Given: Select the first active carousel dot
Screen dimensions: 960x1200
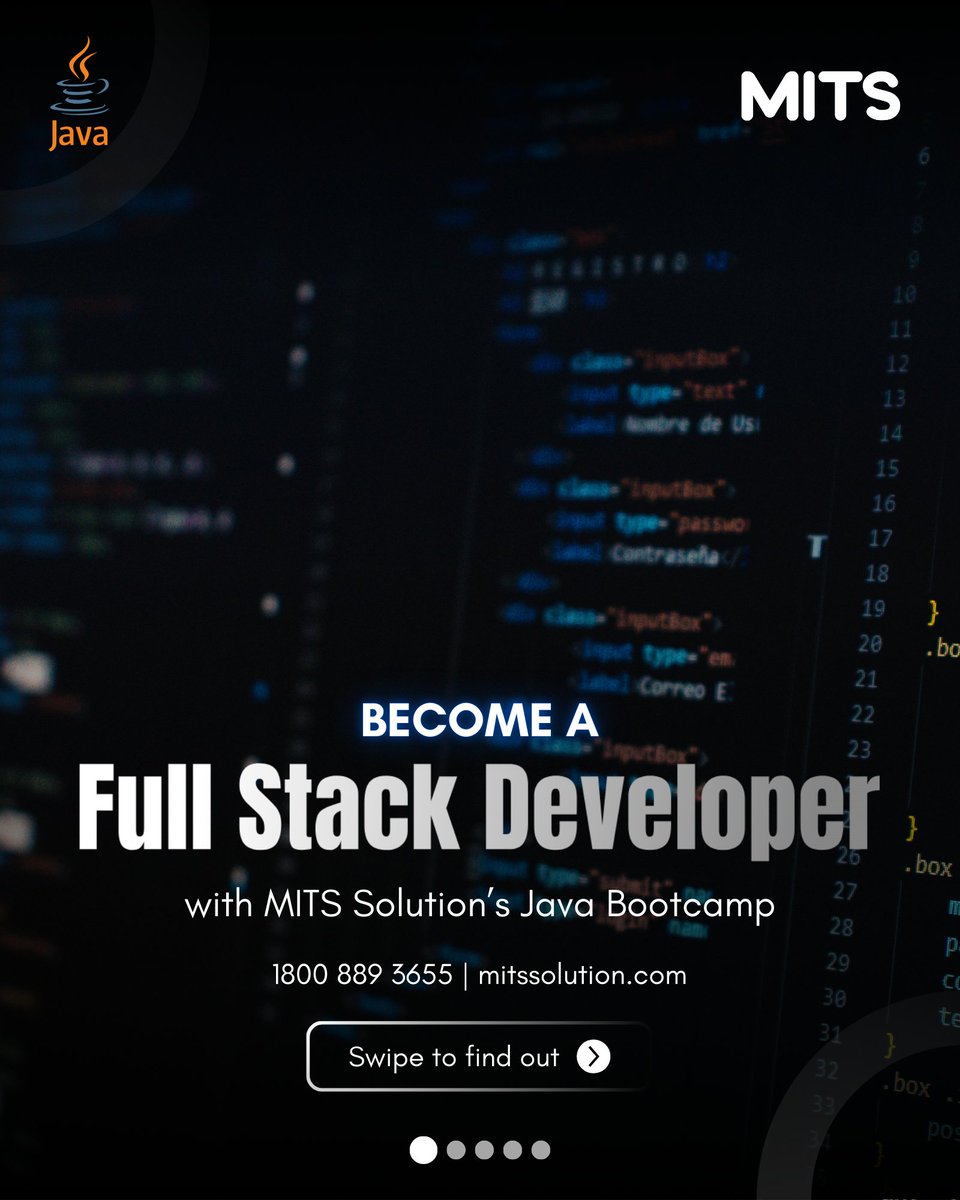Looking at the screenshot, I should point(424,1150).
